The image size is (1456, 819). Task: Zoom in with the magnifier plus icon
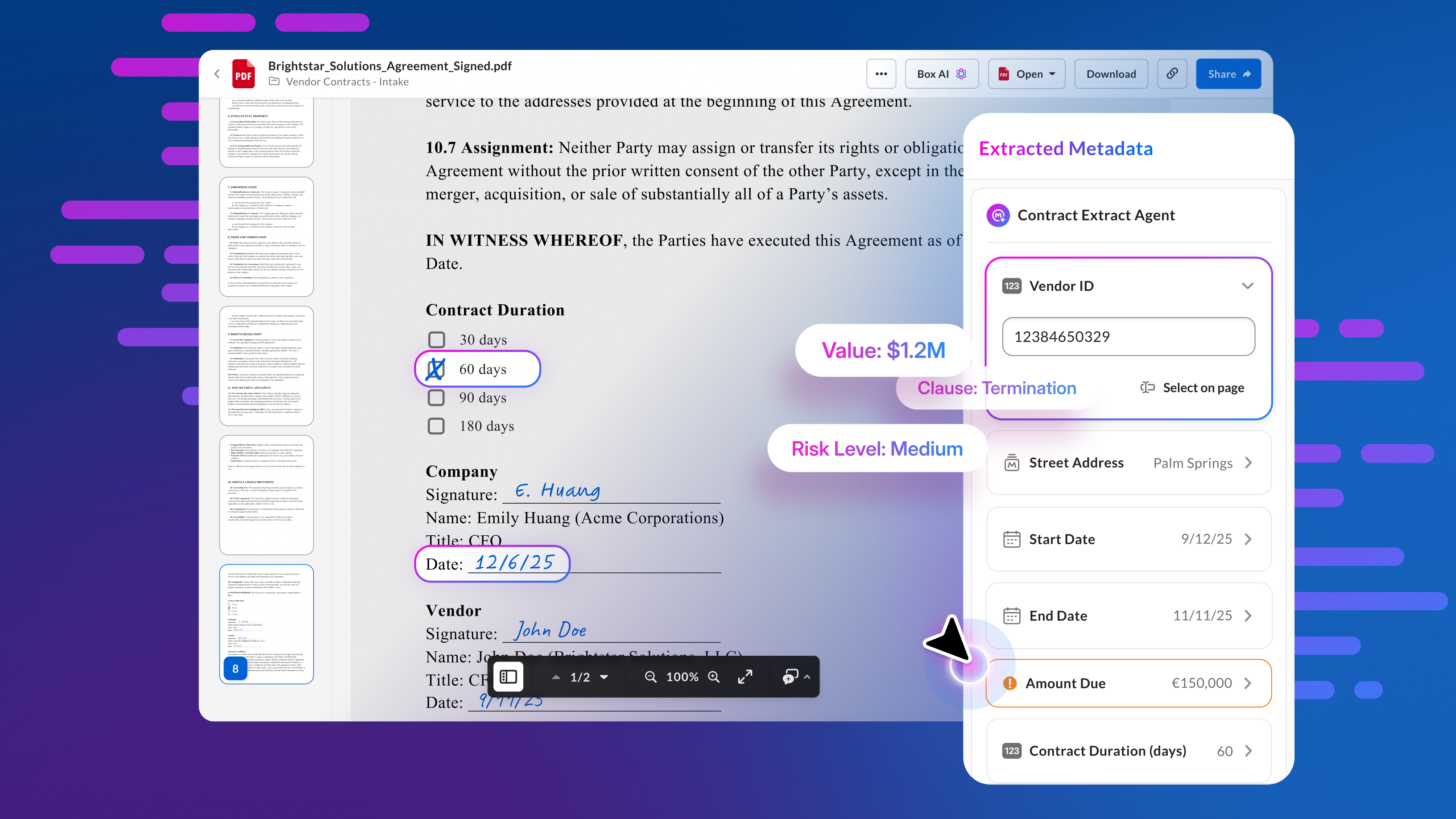714,677
